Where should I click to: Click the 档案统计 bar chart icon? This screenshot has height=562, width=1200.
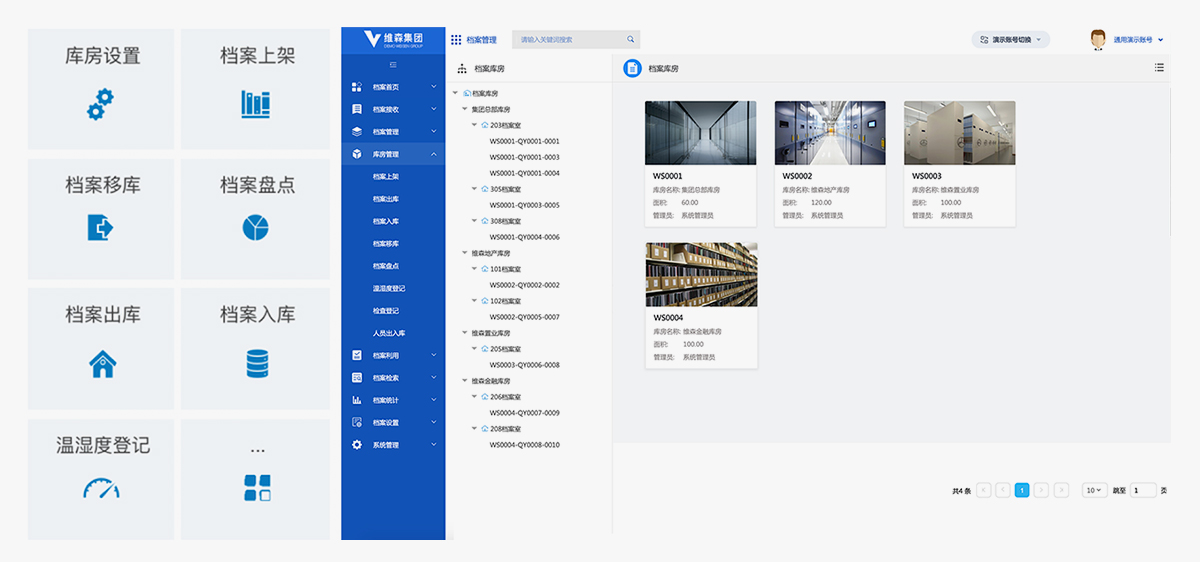tap(357, 400)
